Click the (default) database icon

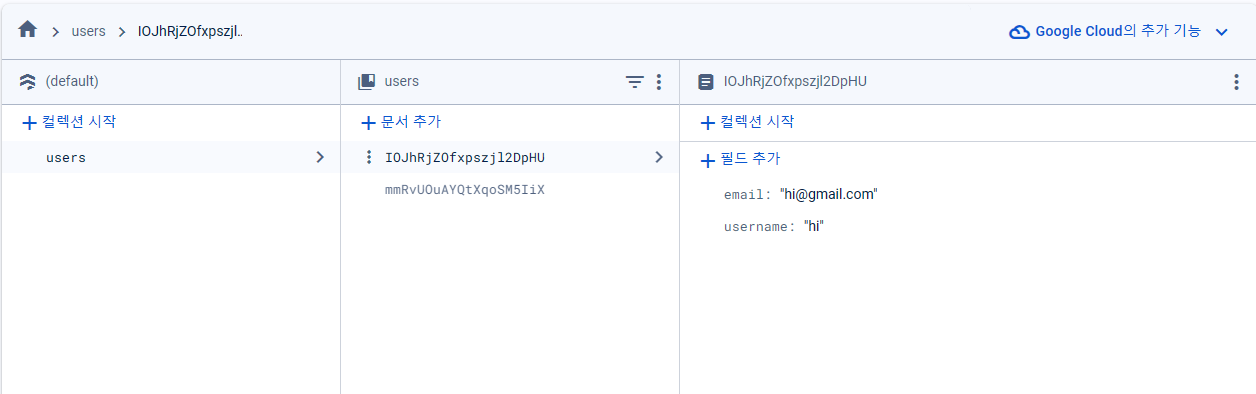[28, 82]
